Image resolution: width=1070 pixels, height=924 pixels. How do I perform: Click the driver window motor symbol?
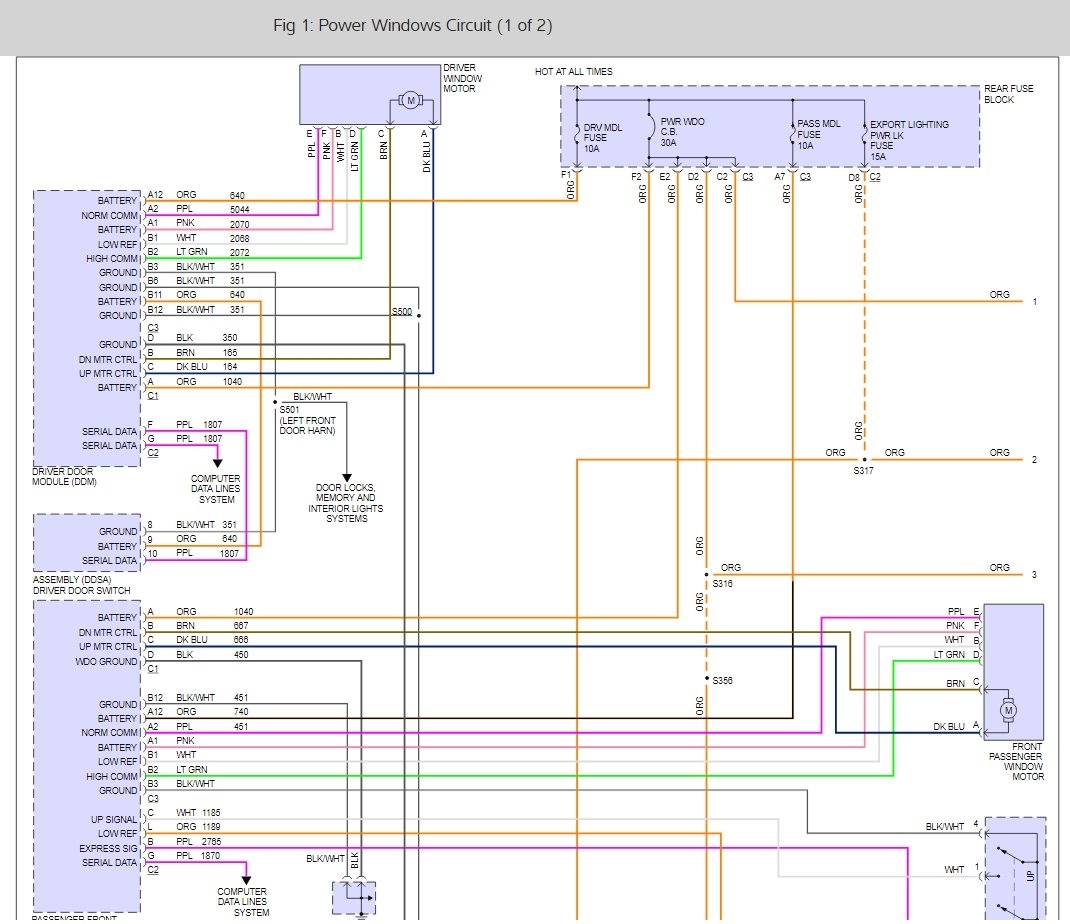(x=409, y=100)
